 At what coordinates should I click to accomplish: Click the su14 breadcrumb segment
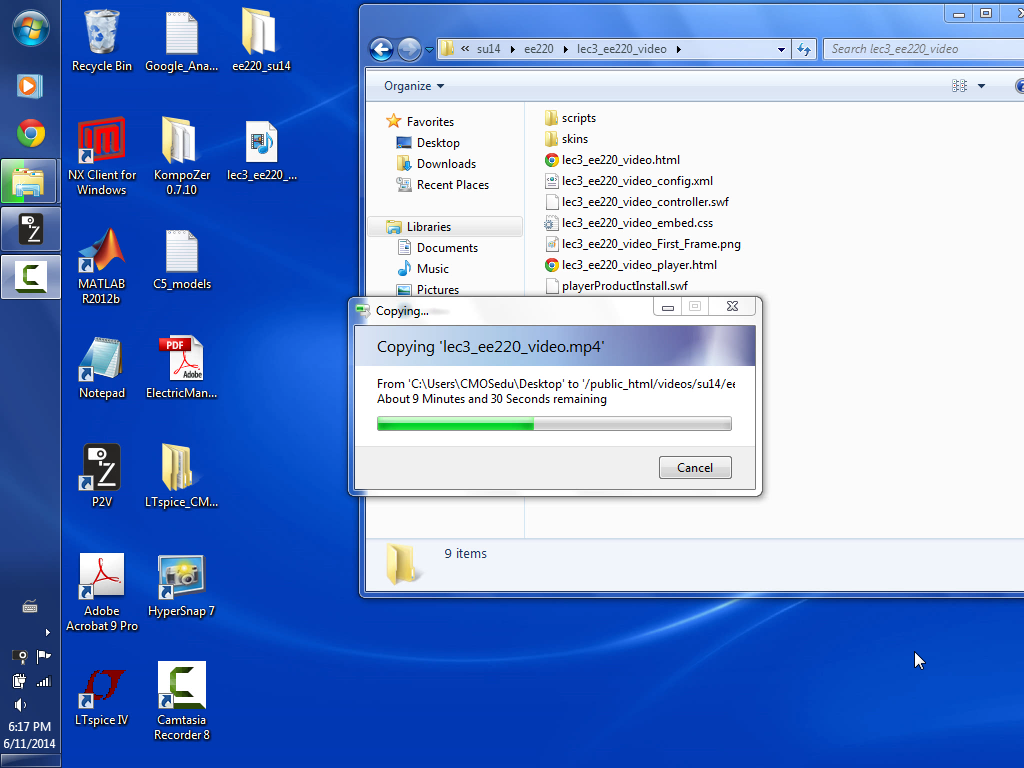(488, 49)
